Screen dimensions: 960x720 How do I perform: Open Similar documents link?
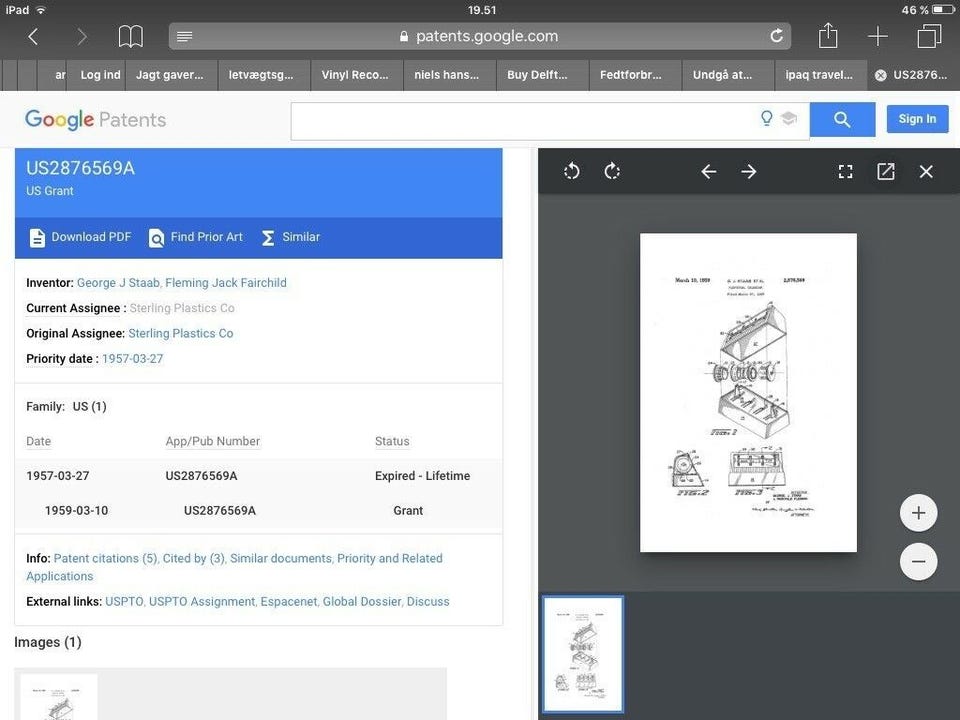(x=281, y=558)
